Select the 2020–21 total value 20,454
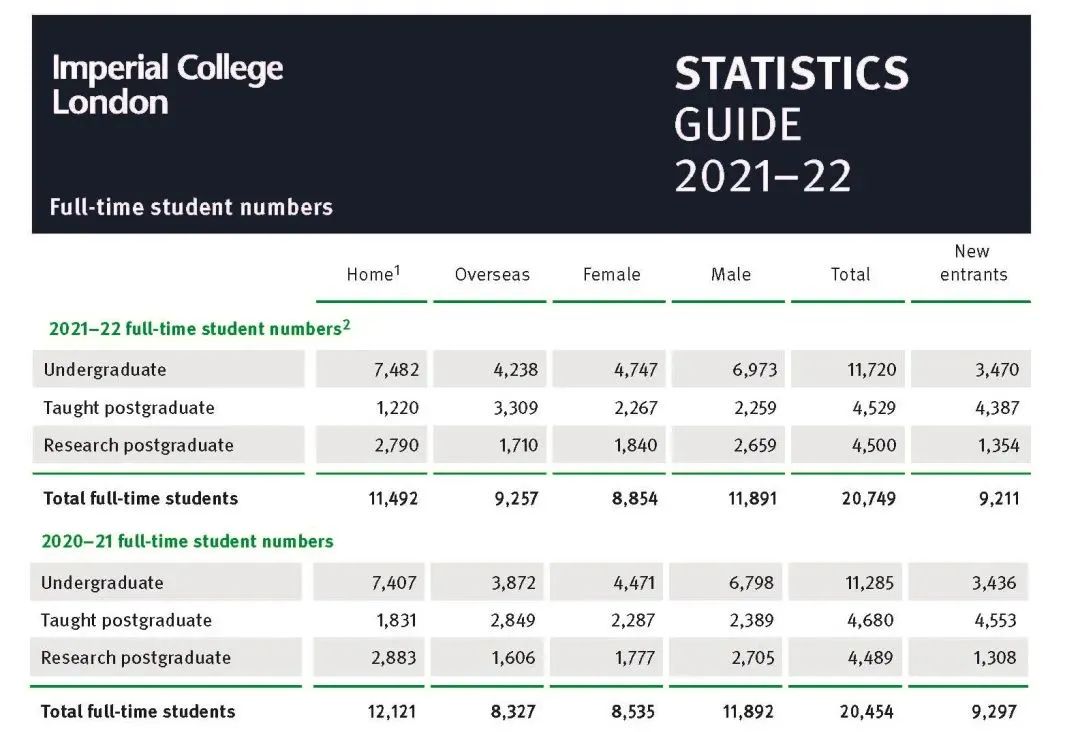Viewport: 1080px width, 732px height. [x=868, y=712]
